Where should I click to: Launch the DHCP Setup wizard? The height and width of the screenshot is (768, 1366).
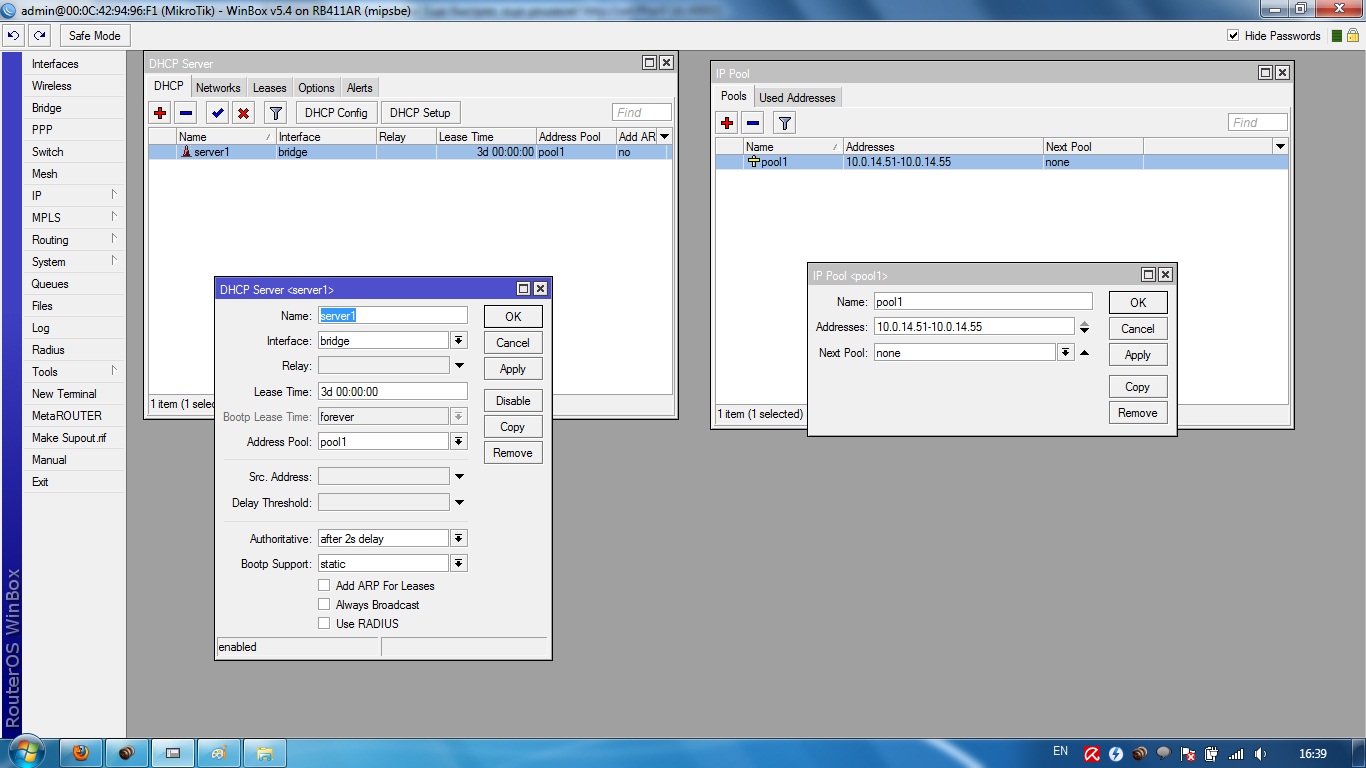click(420, 113)
